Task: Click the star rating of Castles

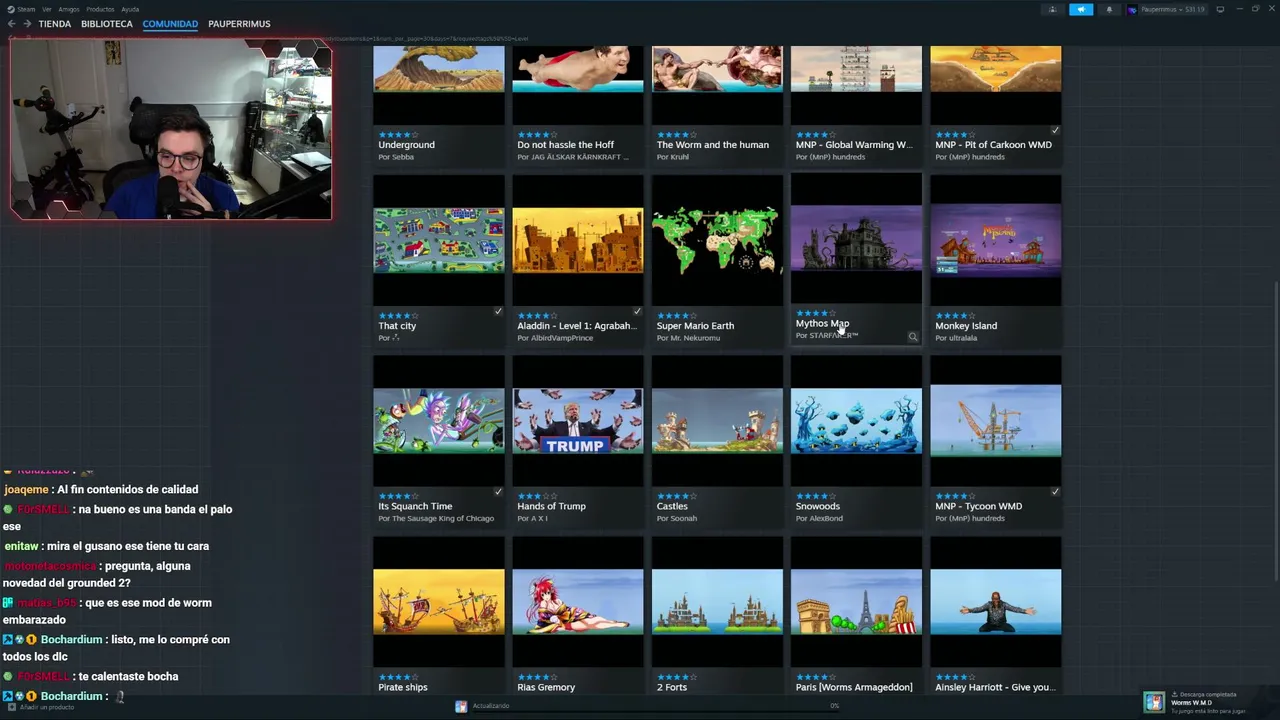Action: [x=676, y=496]
